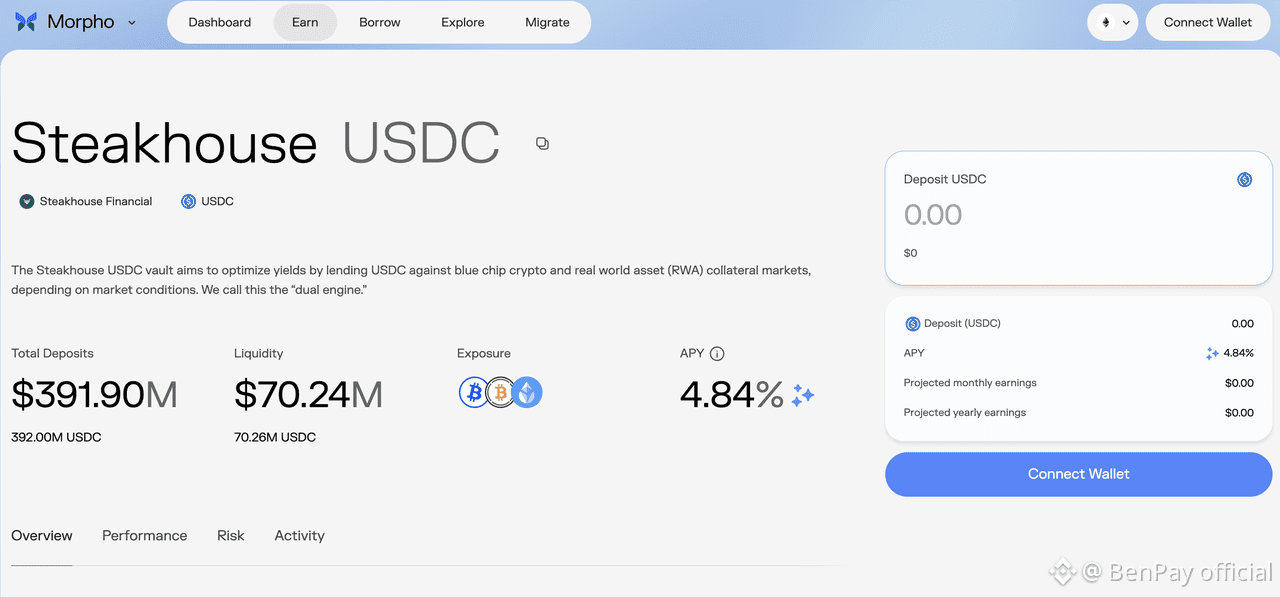Screen dimensions: 1280x597
Task: Open the Explore section
Action: pos(463,22)
